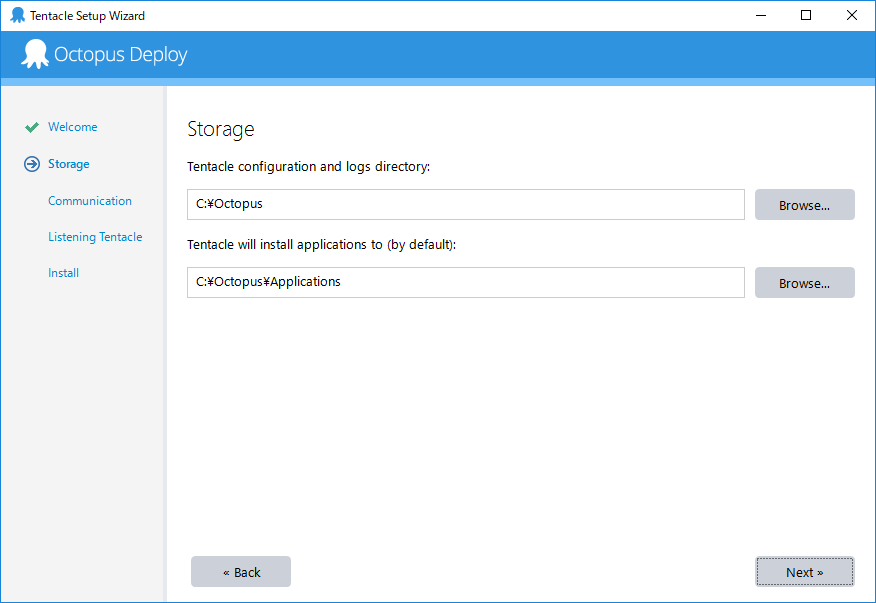
Task: Select the Storage step in sidebar
Action: (x=69, y=164)
